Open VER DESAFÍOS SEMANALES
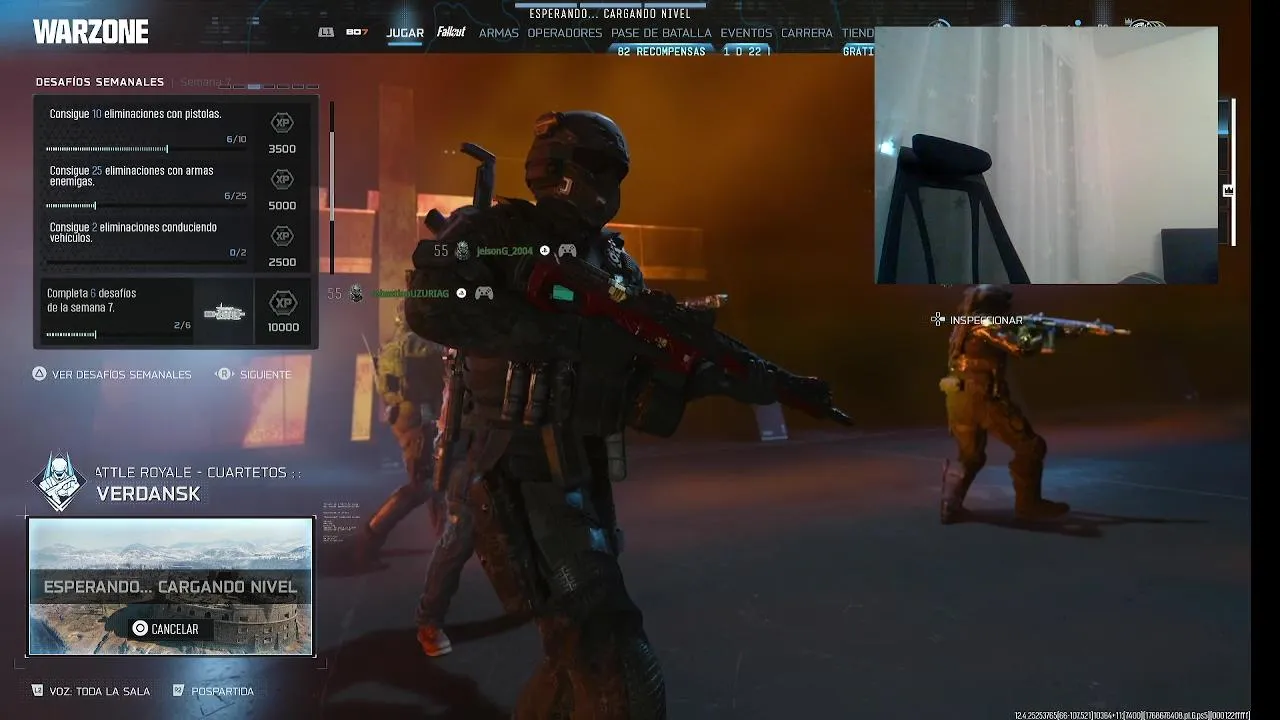The image size is (1280, 720). tap(121, 374)
